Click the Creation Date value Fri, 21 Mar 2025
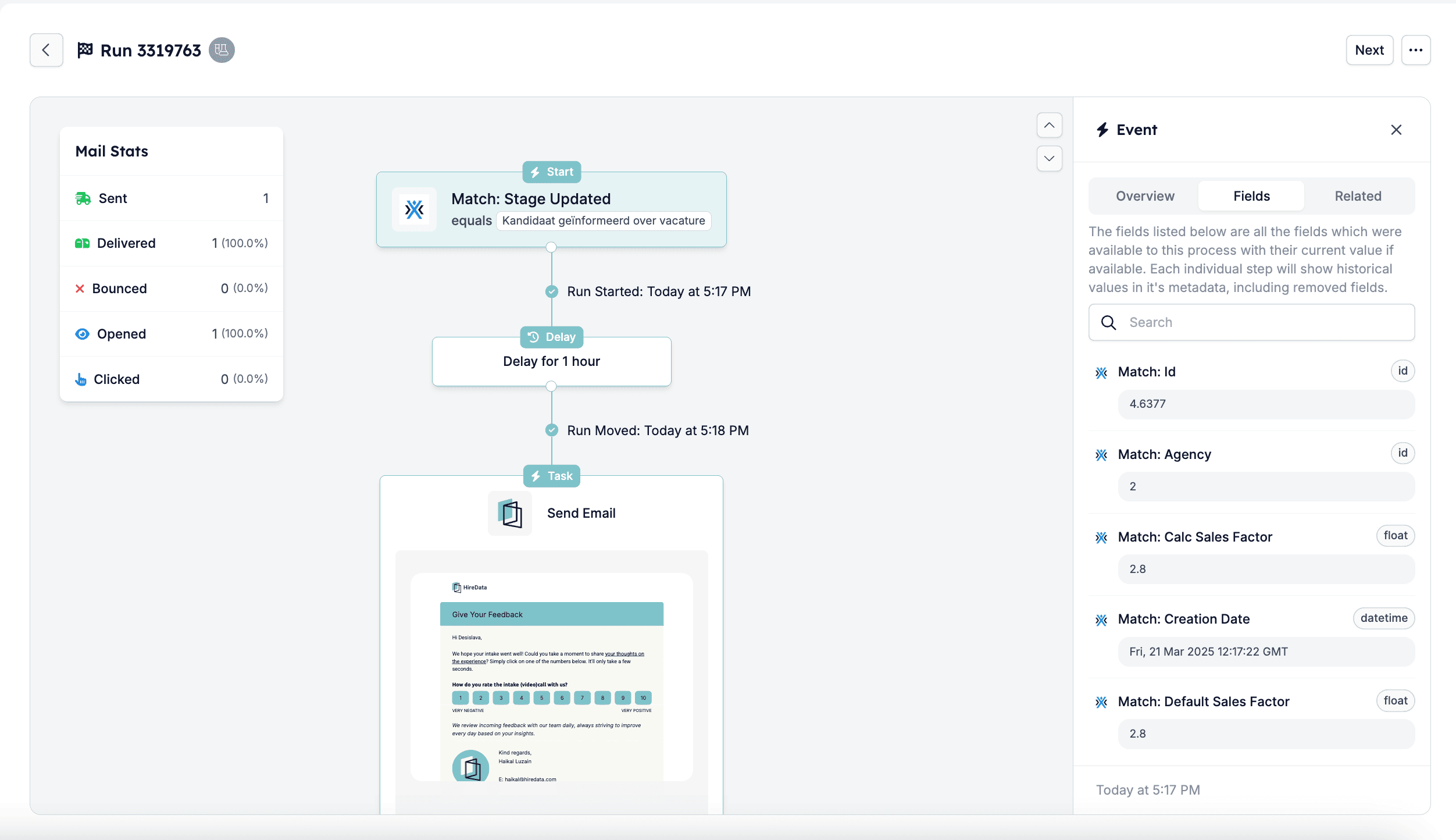1456x840 pixels. pyautogui.click(x=1266, y=652)
